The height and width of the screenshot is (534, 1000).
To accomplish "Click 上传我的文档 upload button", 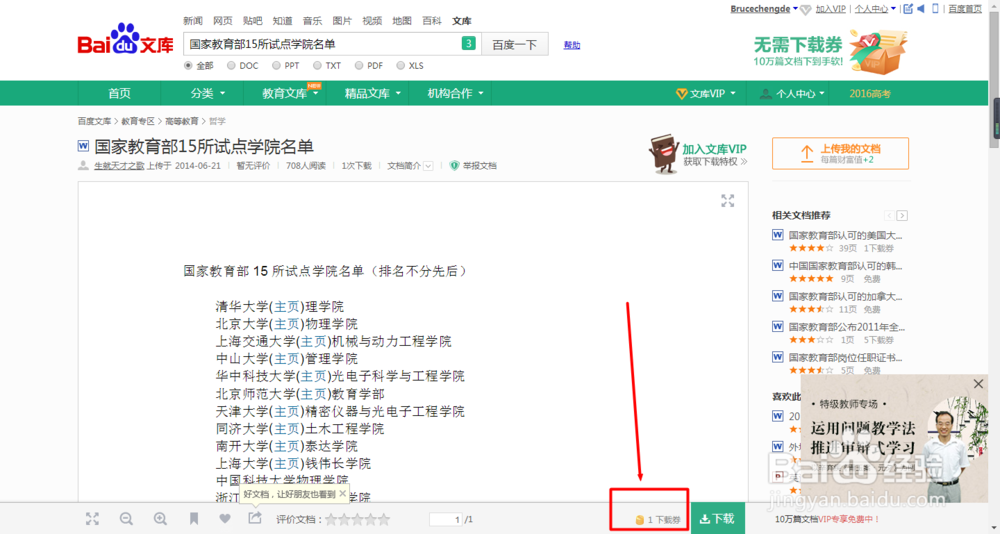I will 840,153.
